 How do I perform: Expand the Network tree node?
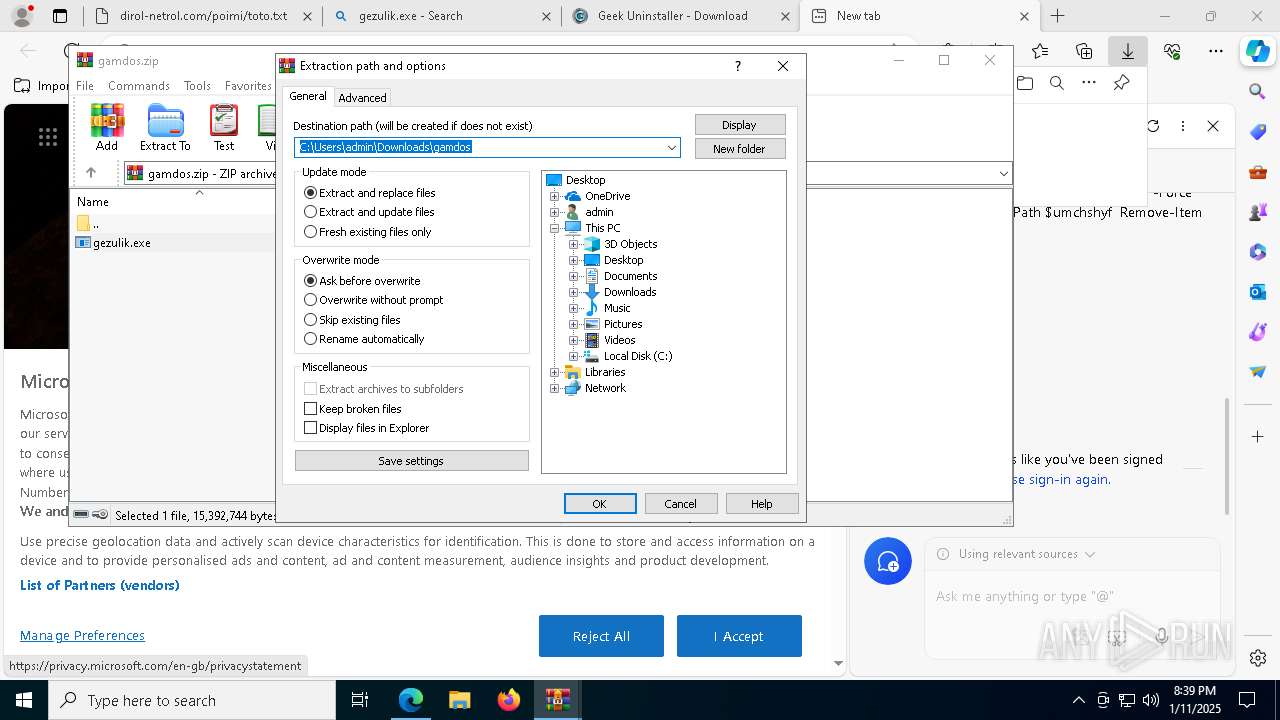coord(555,388)
